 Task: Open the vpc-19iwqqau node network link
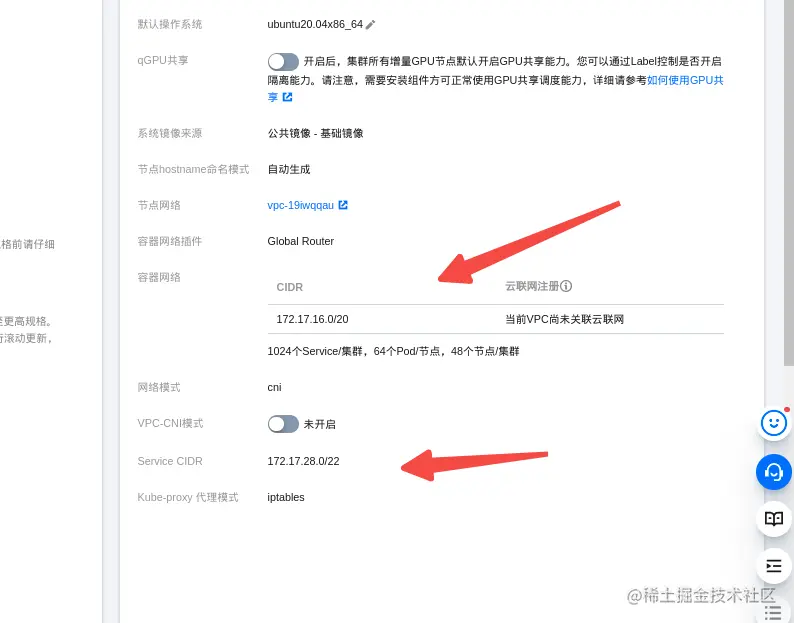point(300,205)
